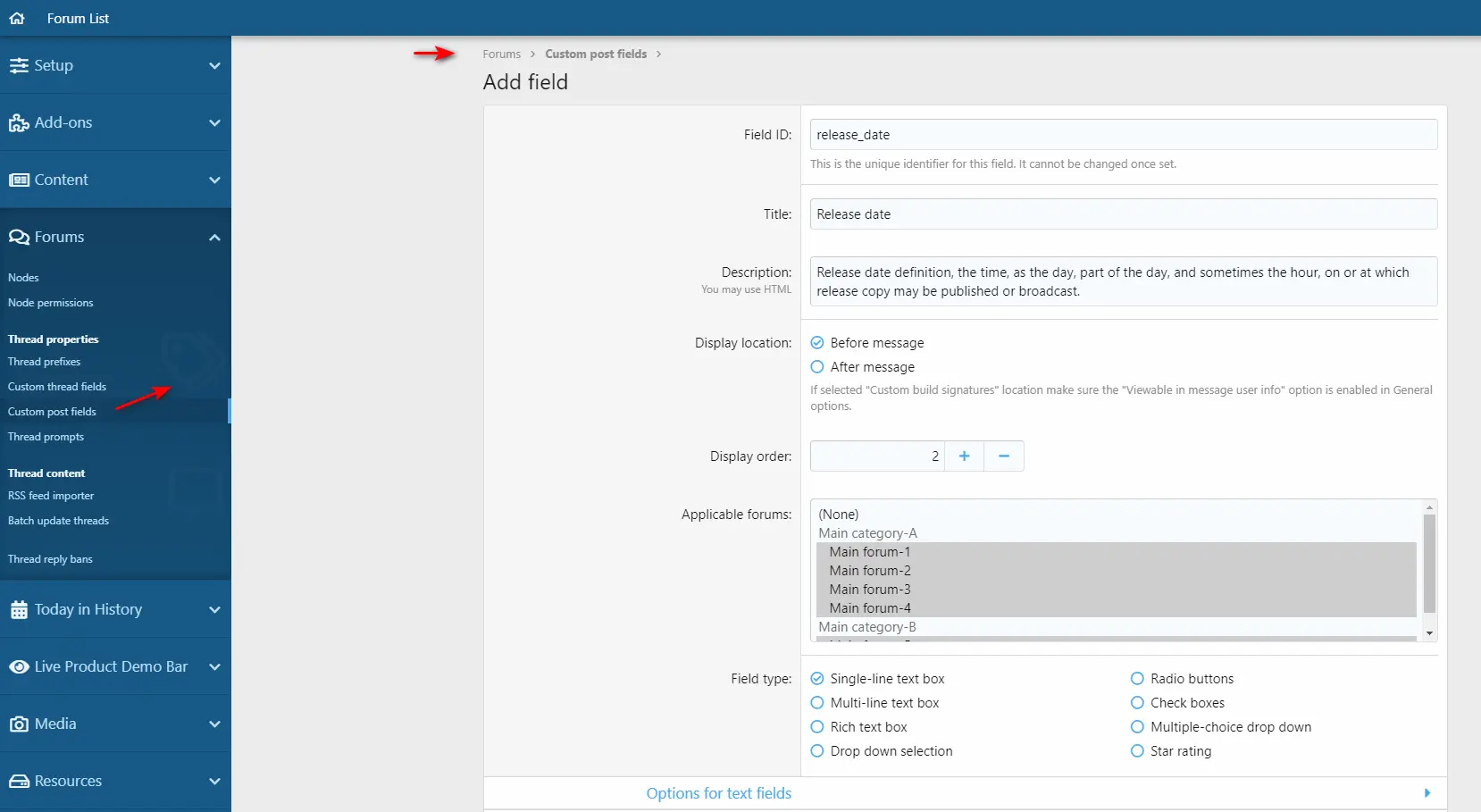Click the forums list scrollbar thumb
Viewport: 1481px width, 812px height.
(x=1429, y=563)
